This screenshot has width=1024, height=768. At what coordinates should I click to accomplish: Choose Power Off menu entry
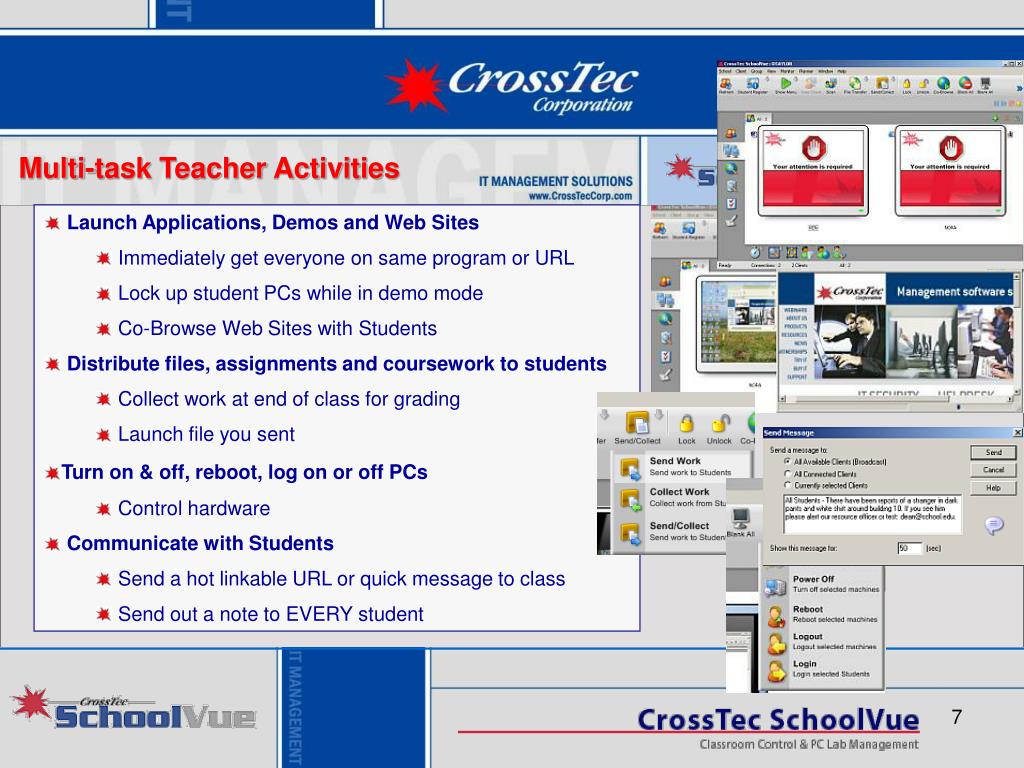(x=823, y=584)
